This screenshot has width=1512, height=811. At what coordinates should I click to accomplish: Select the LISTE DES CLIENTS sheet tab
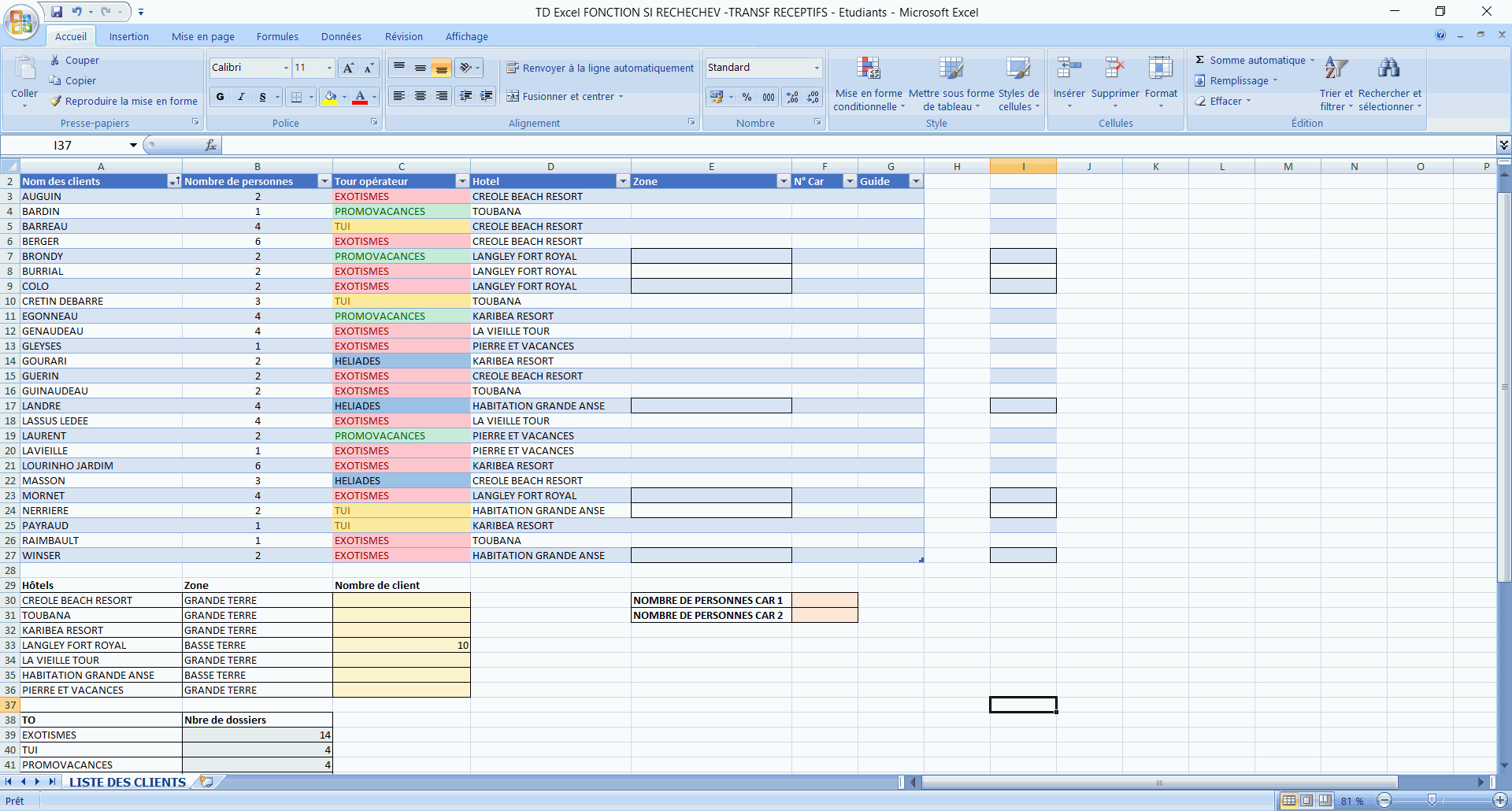click(x=128, y=782)
